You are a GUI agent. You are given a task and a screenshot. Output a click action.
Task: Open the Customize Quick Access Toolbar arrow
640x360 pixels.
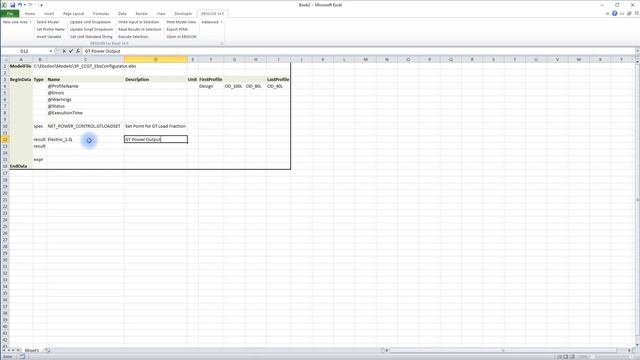(41, 5)
